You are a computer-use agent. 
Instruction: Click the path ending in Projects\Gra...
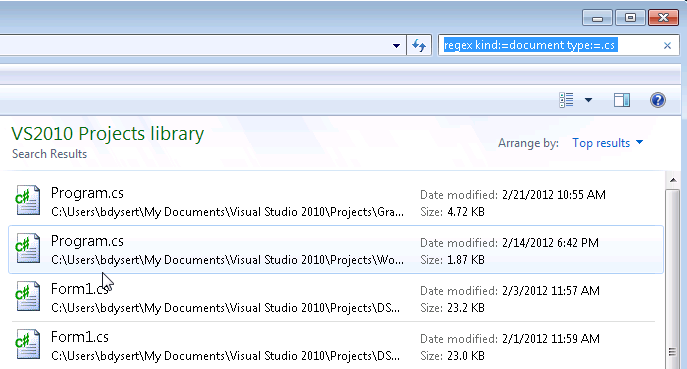click(227, 212)
